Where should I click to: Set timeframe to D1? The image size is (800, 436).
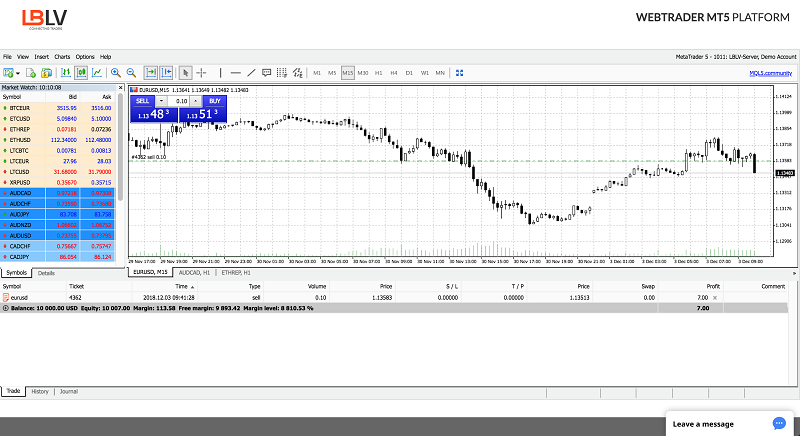point(409,73)
